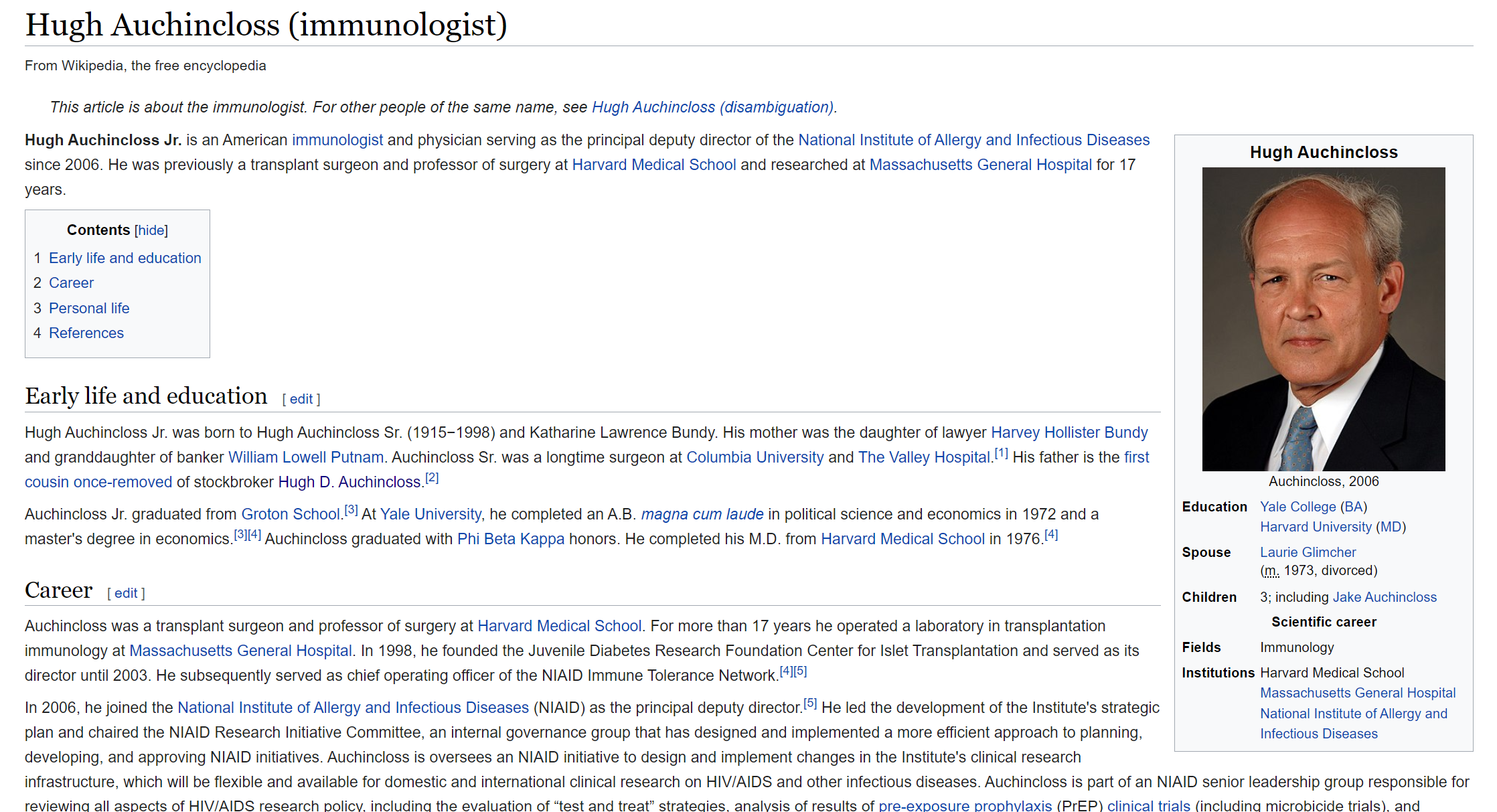Click the Hugh Auchincloss portrait photo
Image resolution: width=1497 pixels, height=812 pixels.
click(1323, 319)
